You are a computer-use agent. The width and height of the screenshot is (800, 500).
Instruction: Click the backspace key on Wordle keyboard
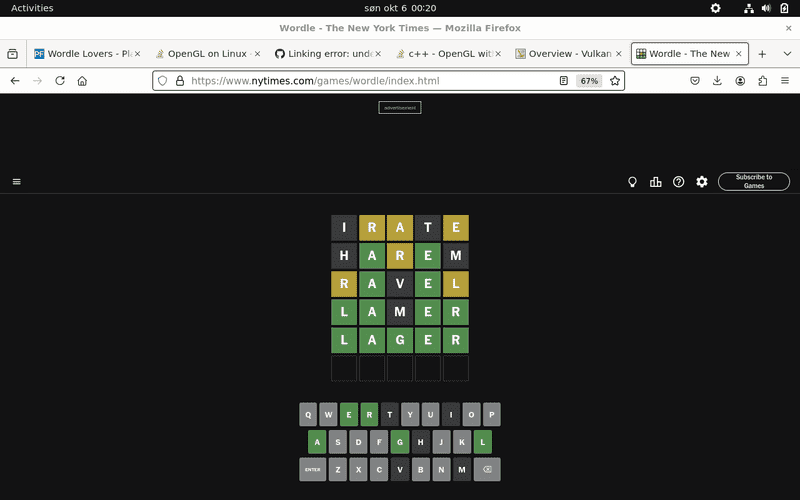pos(487,469)
